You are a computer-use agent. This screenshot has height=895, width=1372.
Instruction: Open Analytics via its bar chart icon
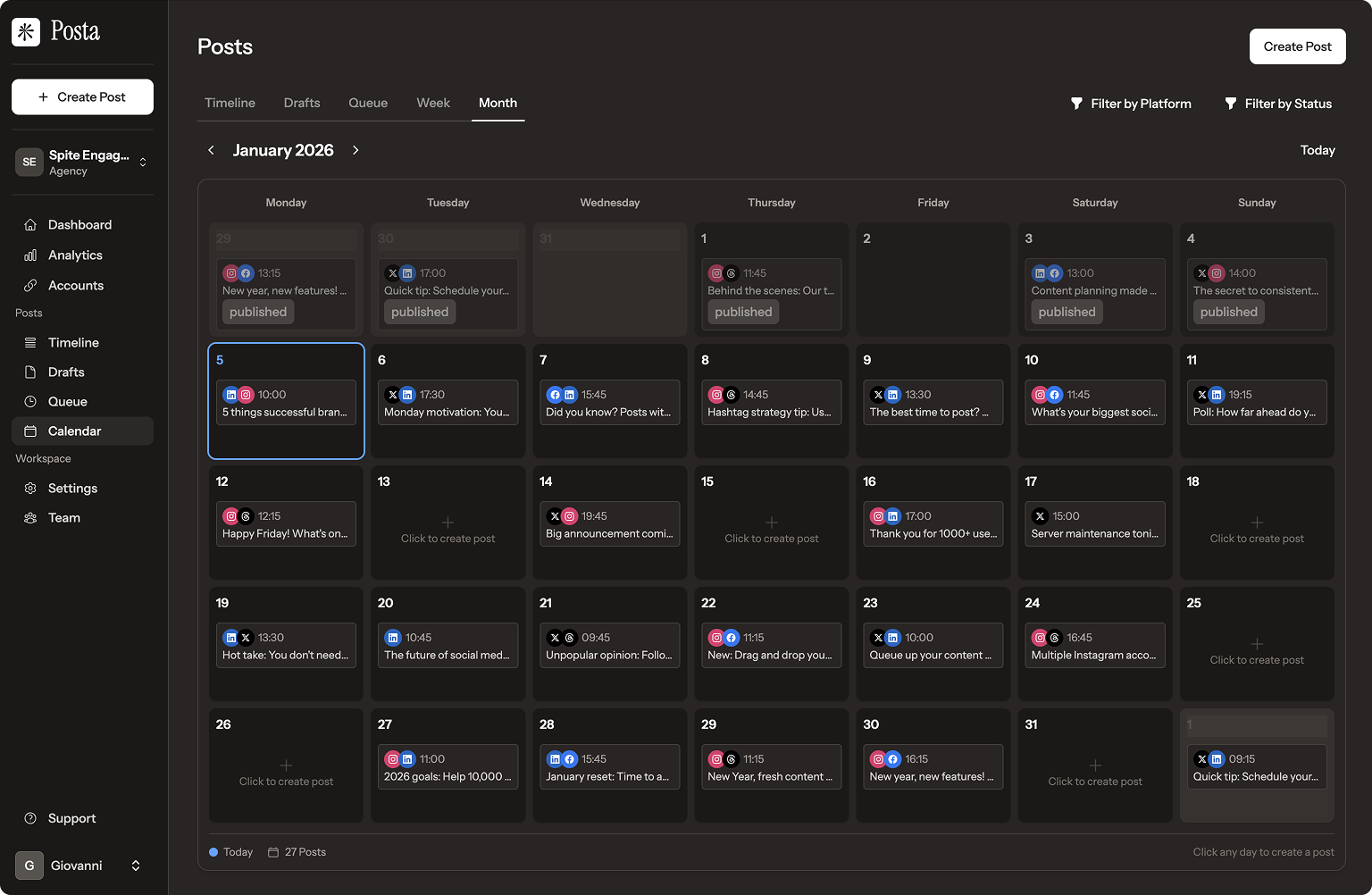click(x=30, y=255)
